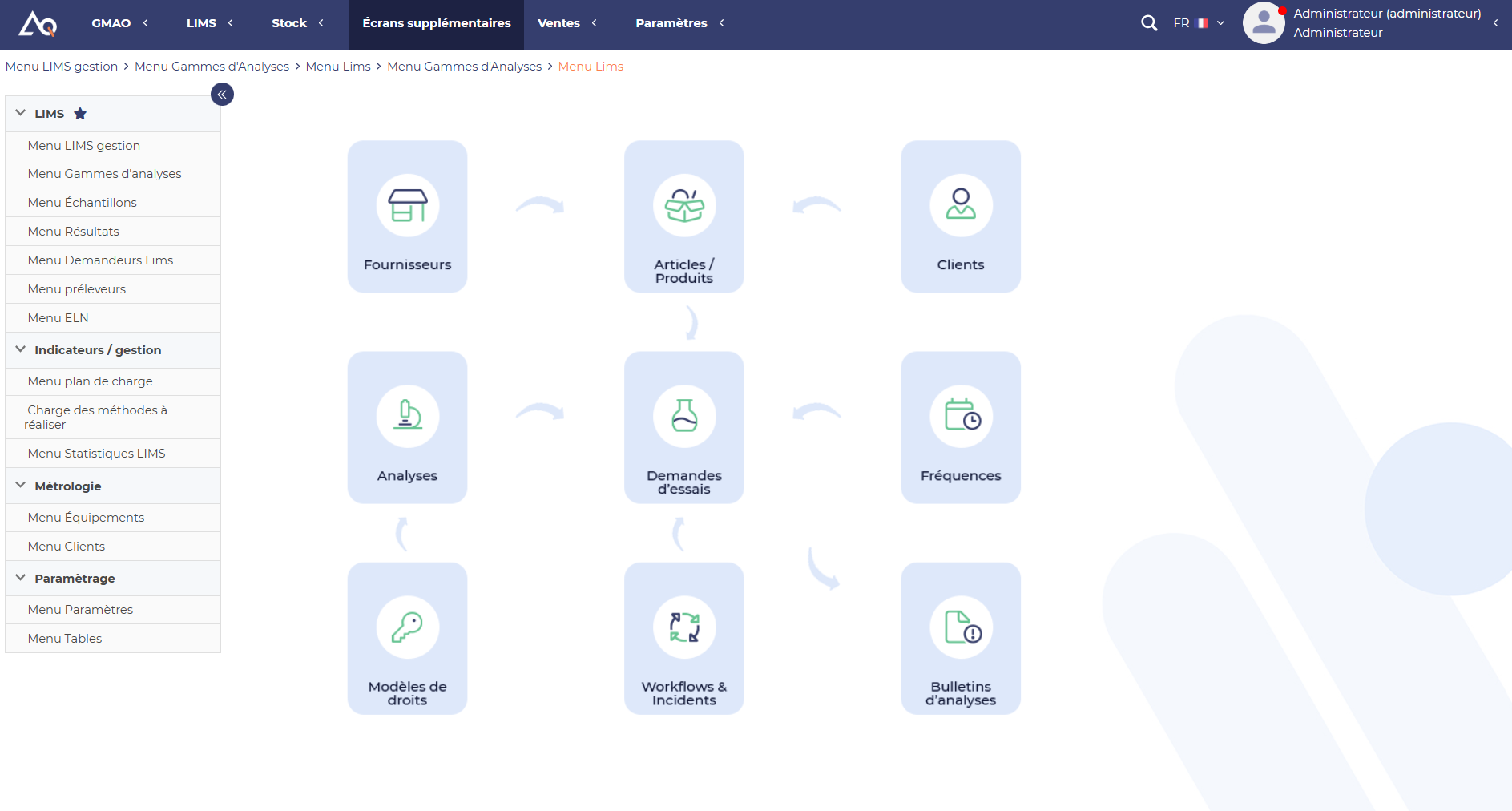Image resolution: width=1512 pixels, height=811 pixels.
Task: Open the Modèles de droits key icon
Action: click(407, 627)
